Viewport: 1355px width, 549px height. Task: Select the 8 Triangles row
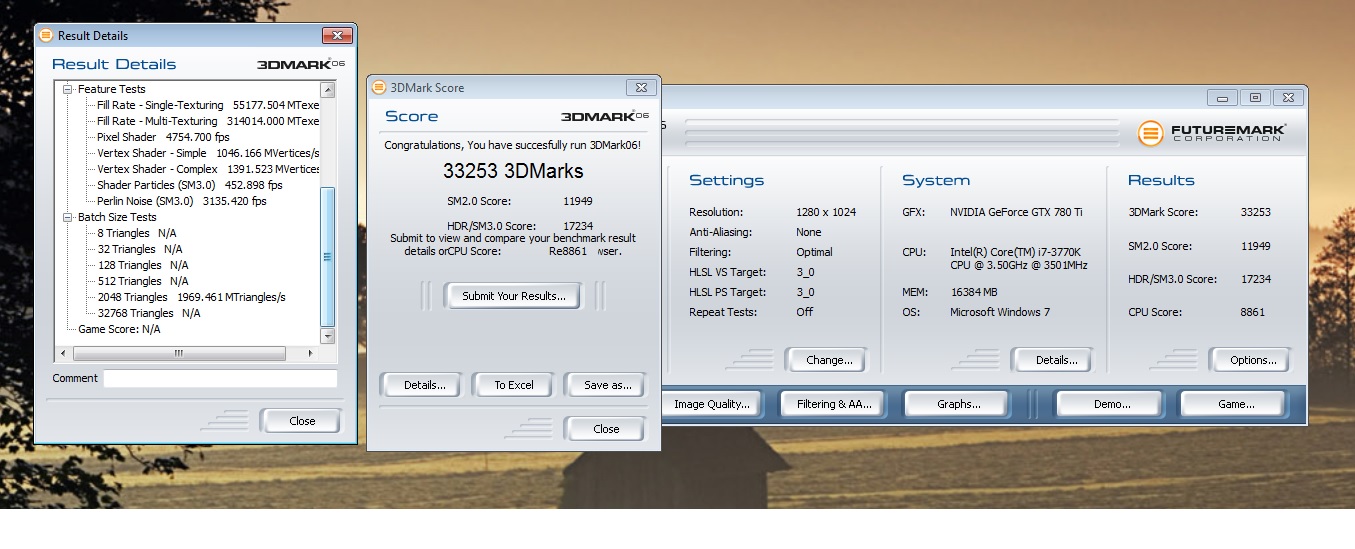[139, 233]
